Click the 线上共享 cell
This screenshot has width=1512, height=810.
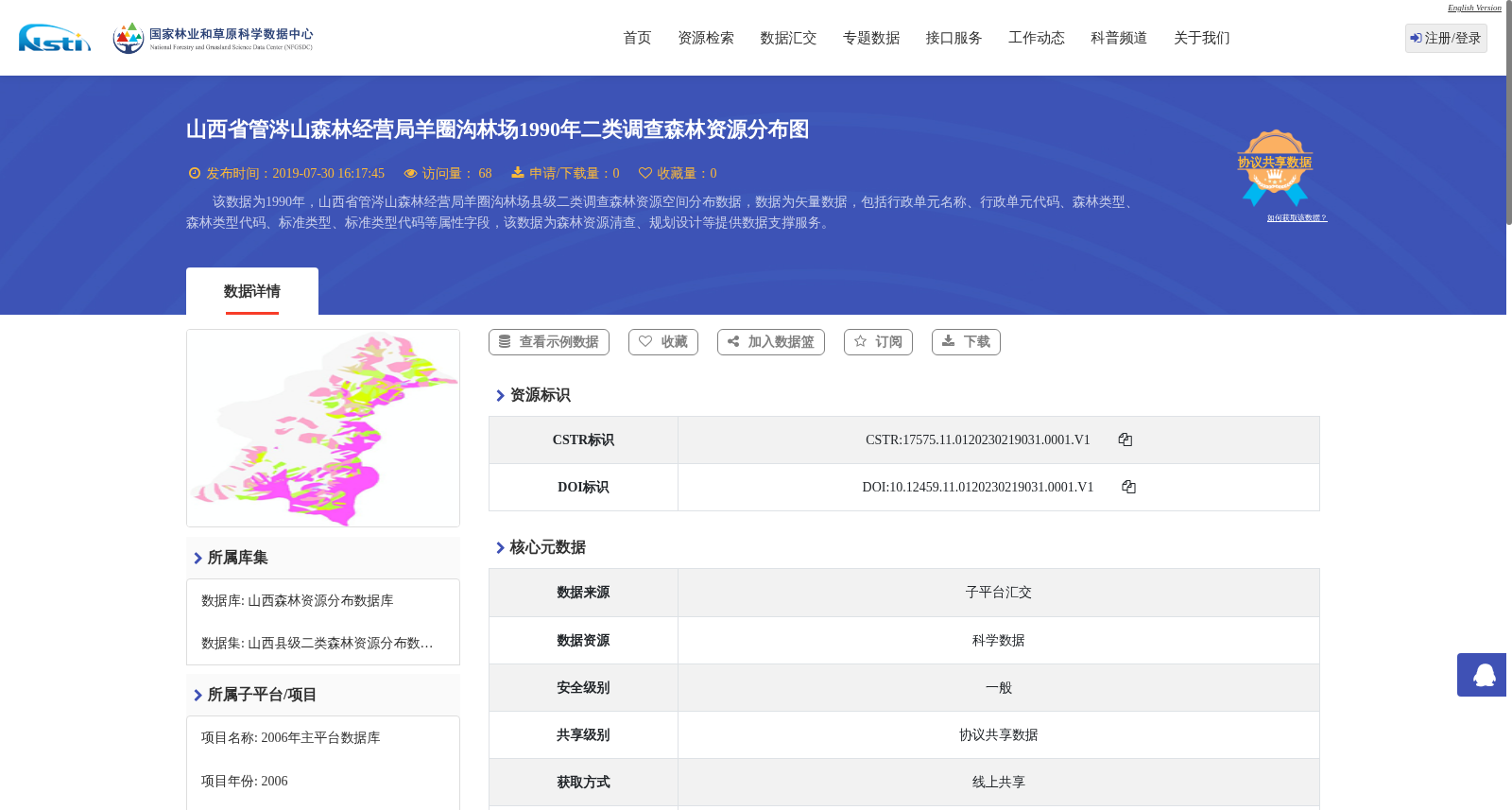coord(999,783)
